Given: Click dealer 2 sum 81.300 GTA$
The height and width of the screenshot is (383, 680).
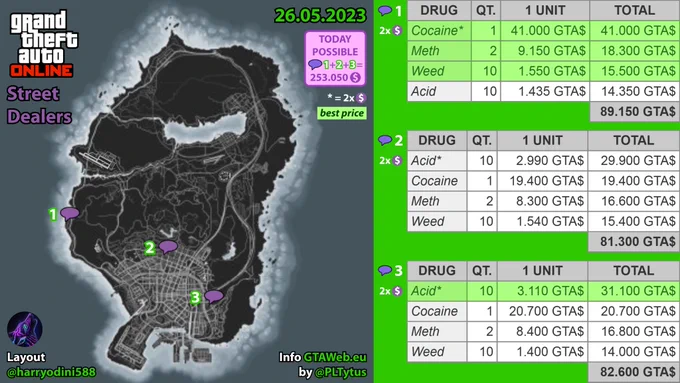Looking at the screenshot, I should 634,242.
